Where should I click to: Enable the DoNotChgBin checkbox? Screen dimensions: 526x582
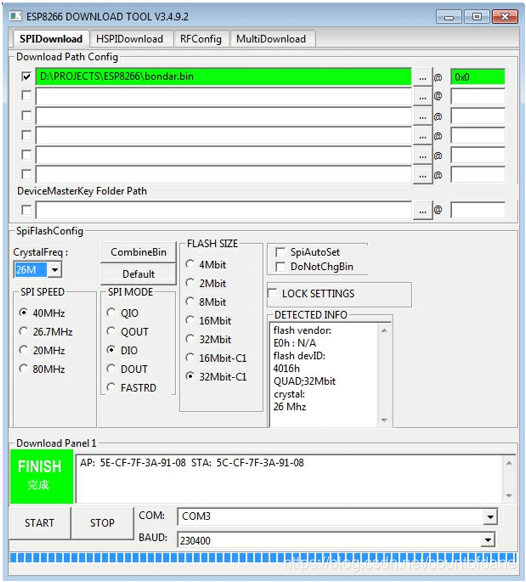pyautogui.click(x=280, y=267)
